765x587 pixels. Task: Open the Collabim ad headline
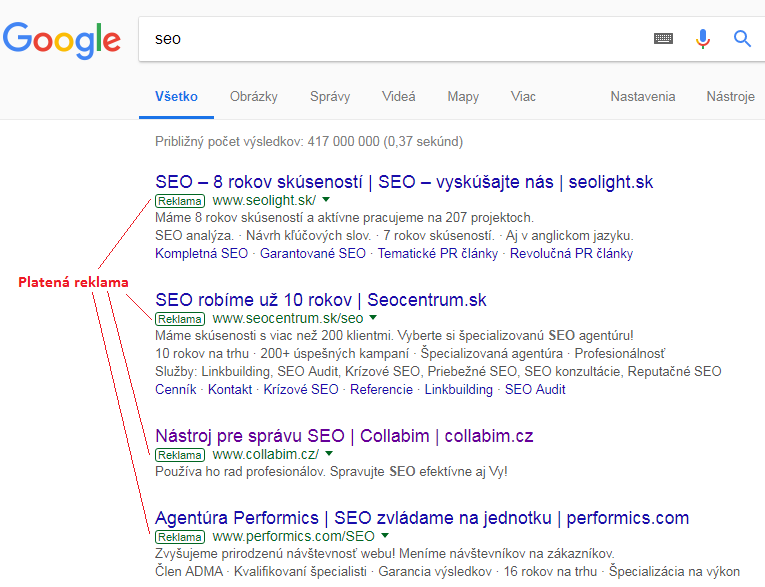click(344, 436)
